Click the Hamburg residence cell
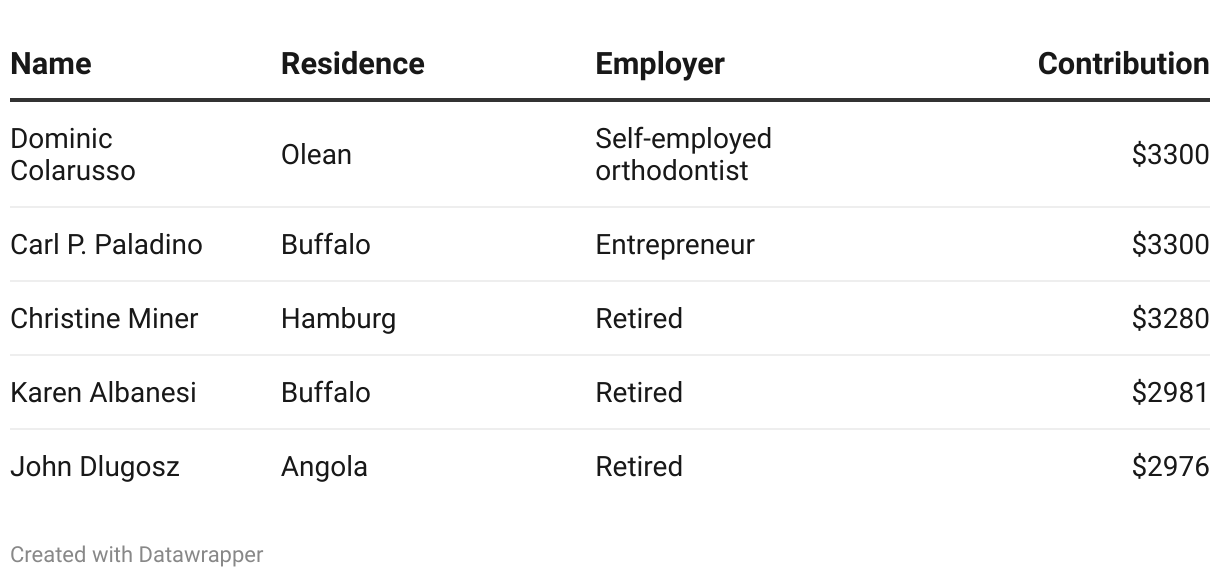 [338, 319]
